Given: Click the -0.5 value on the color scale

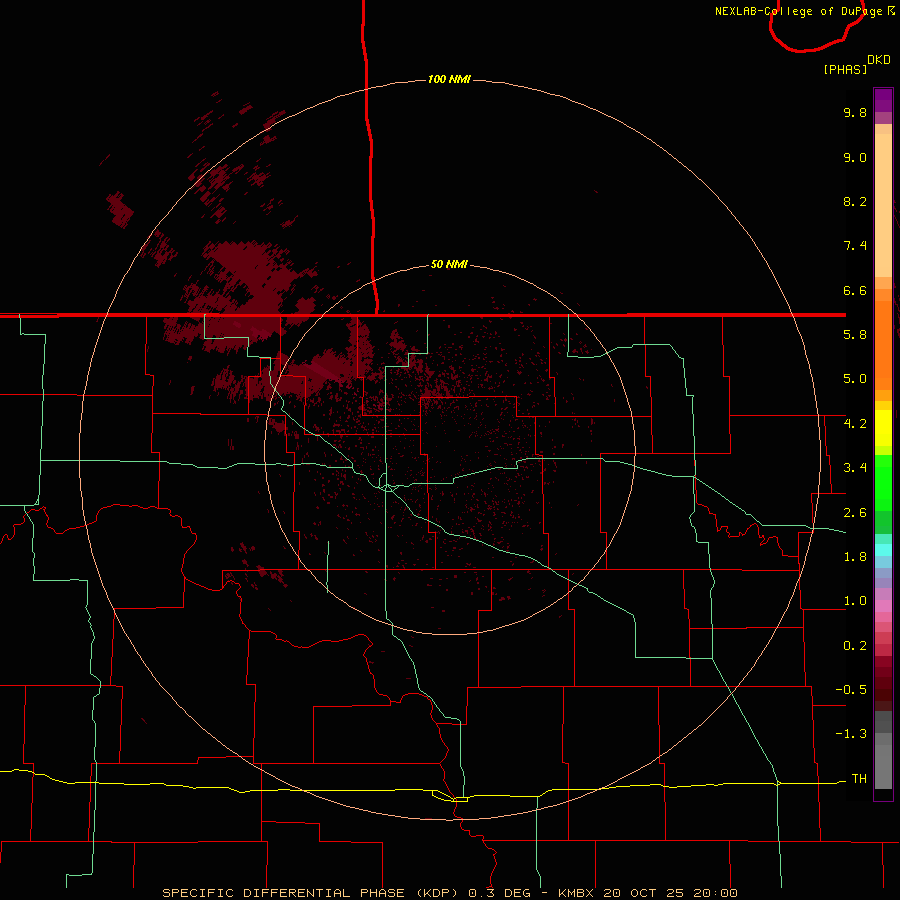Looking at the screenshot, I should [851, 690].
